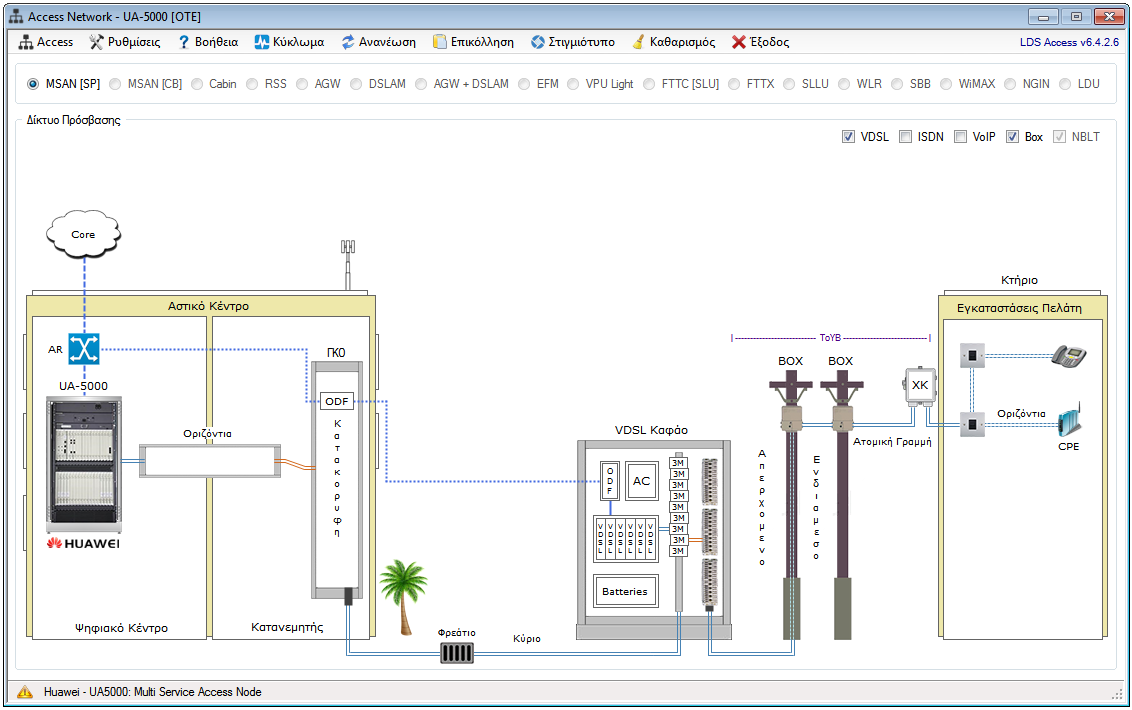Enable the VoIP checkbox
1132x710 pixels.
pyautogui.click(x=960, y=137)
